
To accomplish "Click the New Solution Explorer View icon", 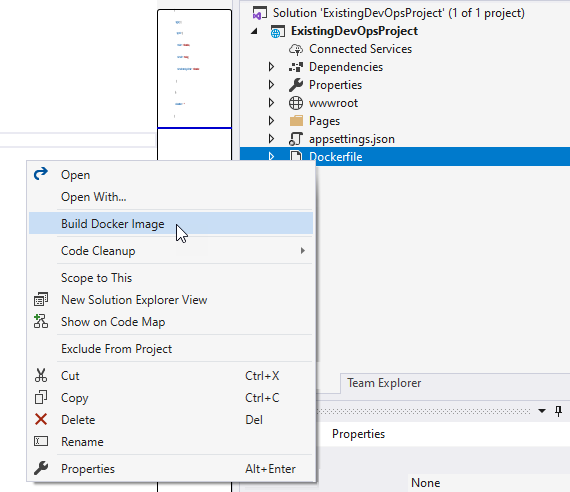I will [41, 299].
